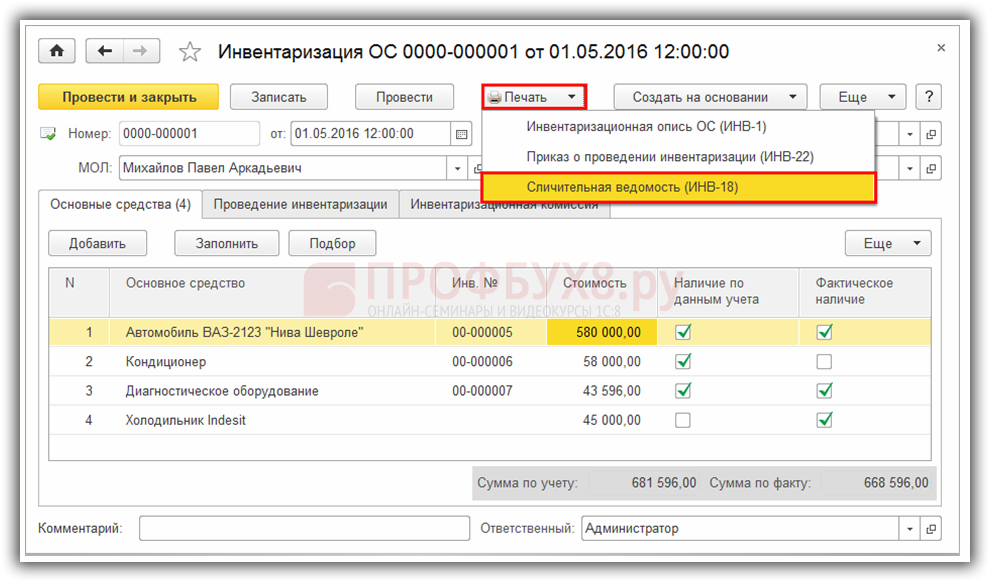The image size is (990, 582).
Task: Open the Ответственный dropdown list
Action: [x=909, y=529]
